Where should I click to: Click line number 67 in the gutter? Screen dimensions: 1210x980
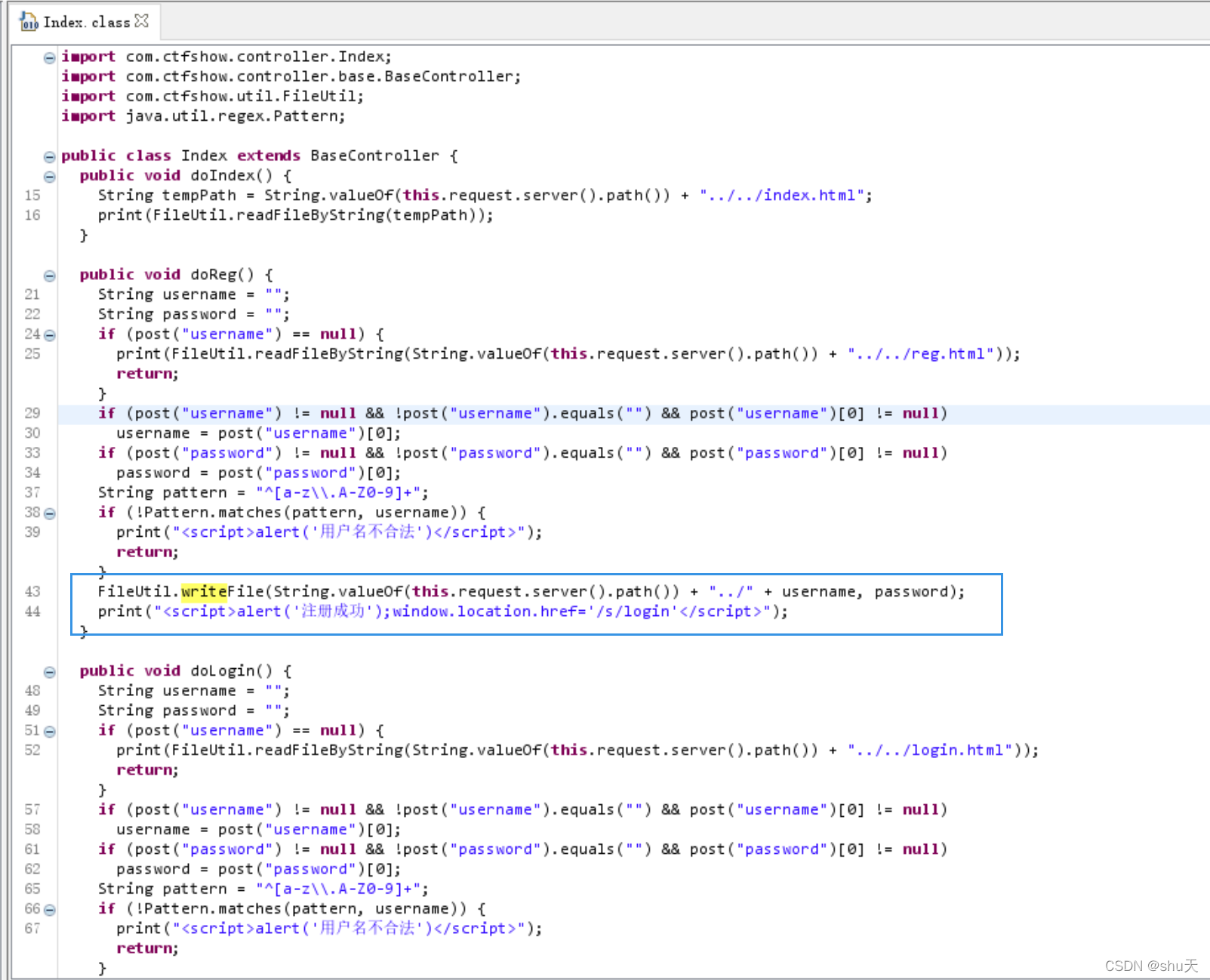pyautogui.click(x=32, y=928)
